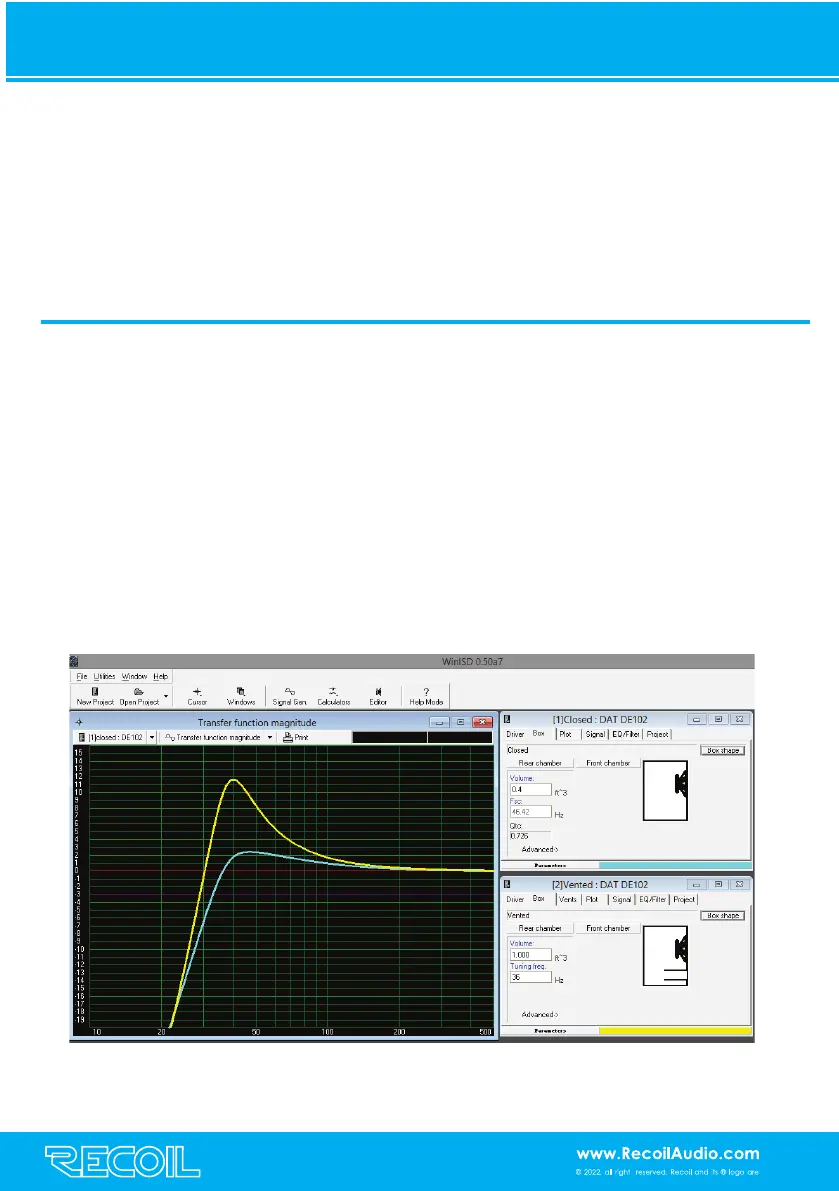Select Front chamber in the Vented project

pyautogui.click(x=607, y=929)
